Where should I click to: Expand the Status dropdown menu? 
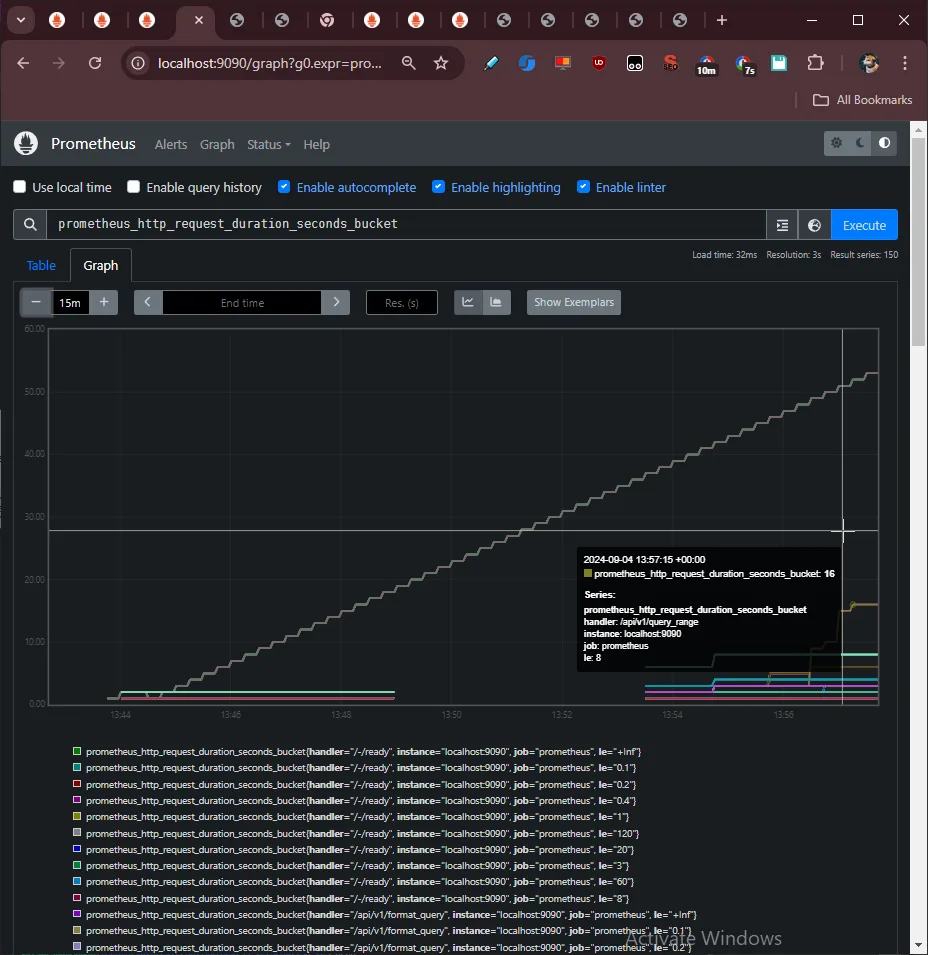pyautogui.click(x=268, y=144)
